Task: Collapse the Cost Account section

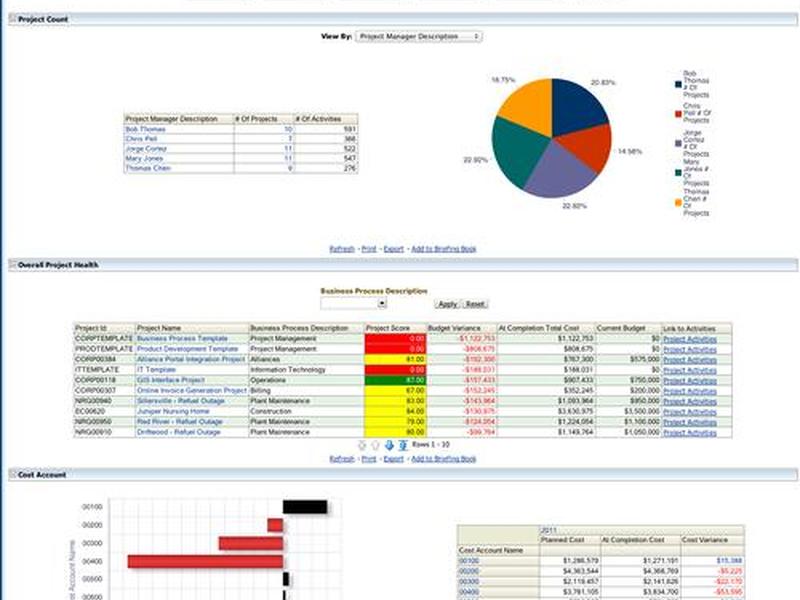Action: coord(12,474)
